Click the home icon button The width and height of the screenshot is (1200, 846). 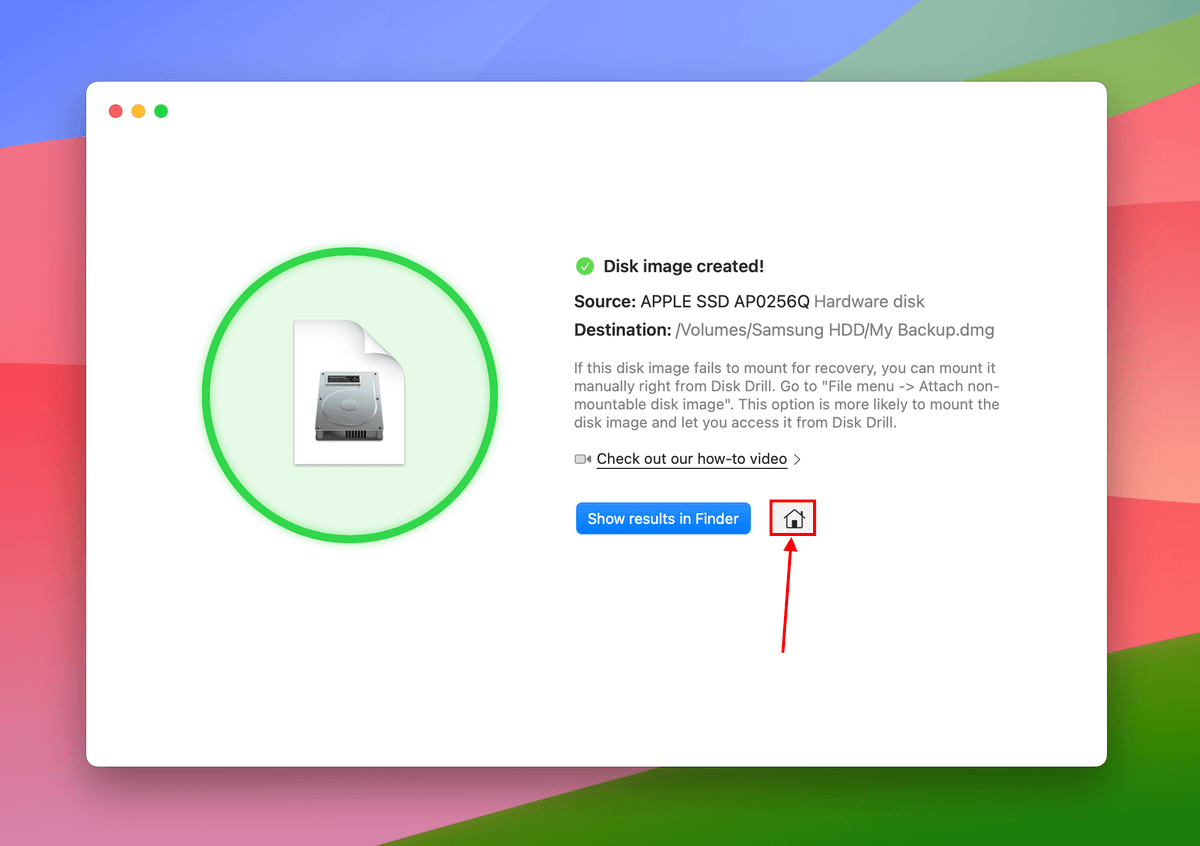pos(793,519)
